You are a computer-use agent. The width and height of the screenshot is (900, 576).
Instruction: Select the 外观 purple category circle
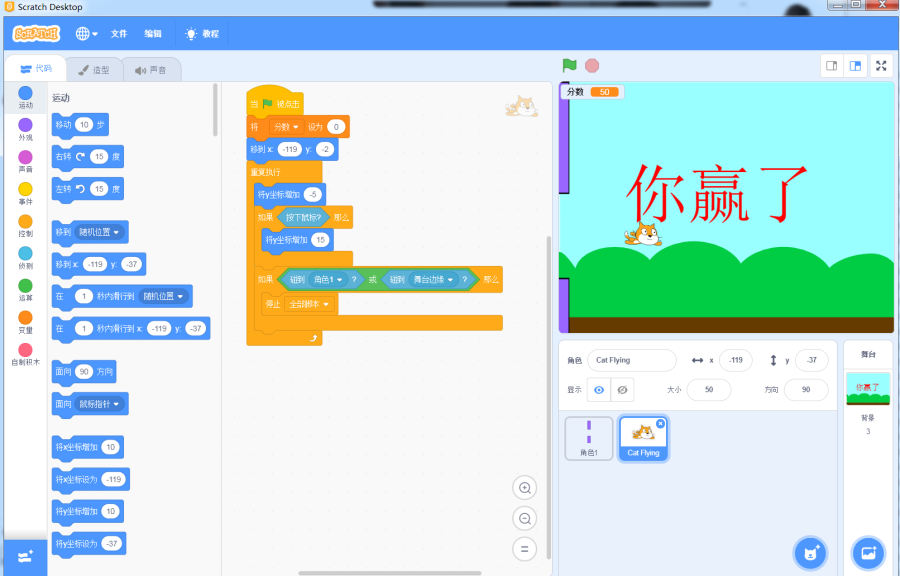click(25, 125)
